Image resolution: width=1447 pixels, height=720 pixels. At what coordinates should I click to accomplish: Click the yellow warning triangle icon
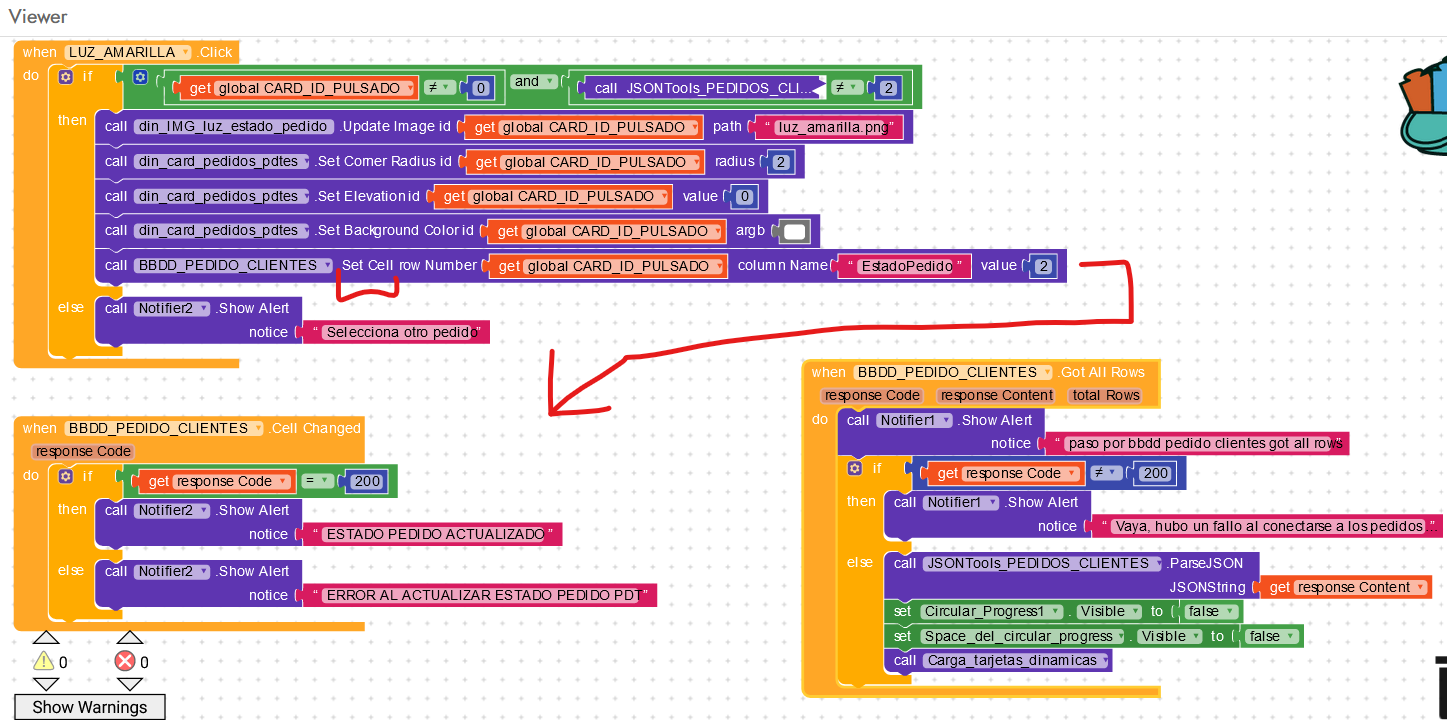(x=43, y=661)
